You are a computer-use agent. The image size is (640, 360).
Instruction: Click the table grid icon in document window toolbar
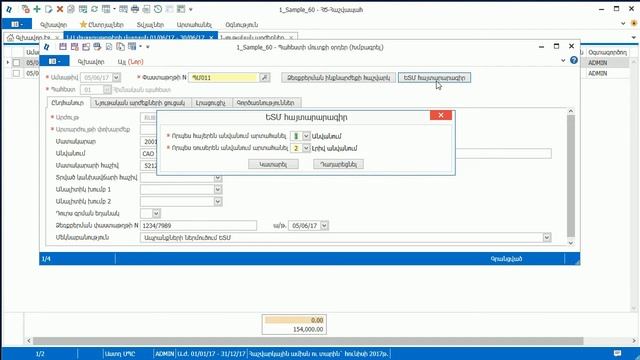click(132, 47)
